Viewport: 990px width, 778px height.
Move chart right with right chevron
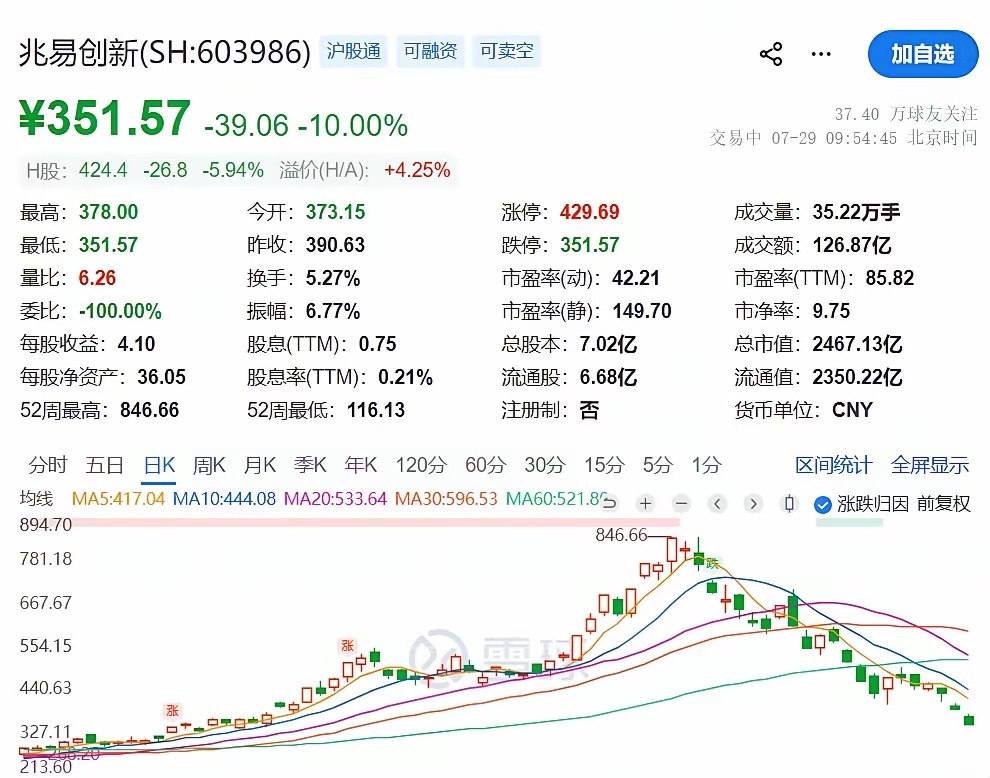pyautogui.click(x=753, y=503)
